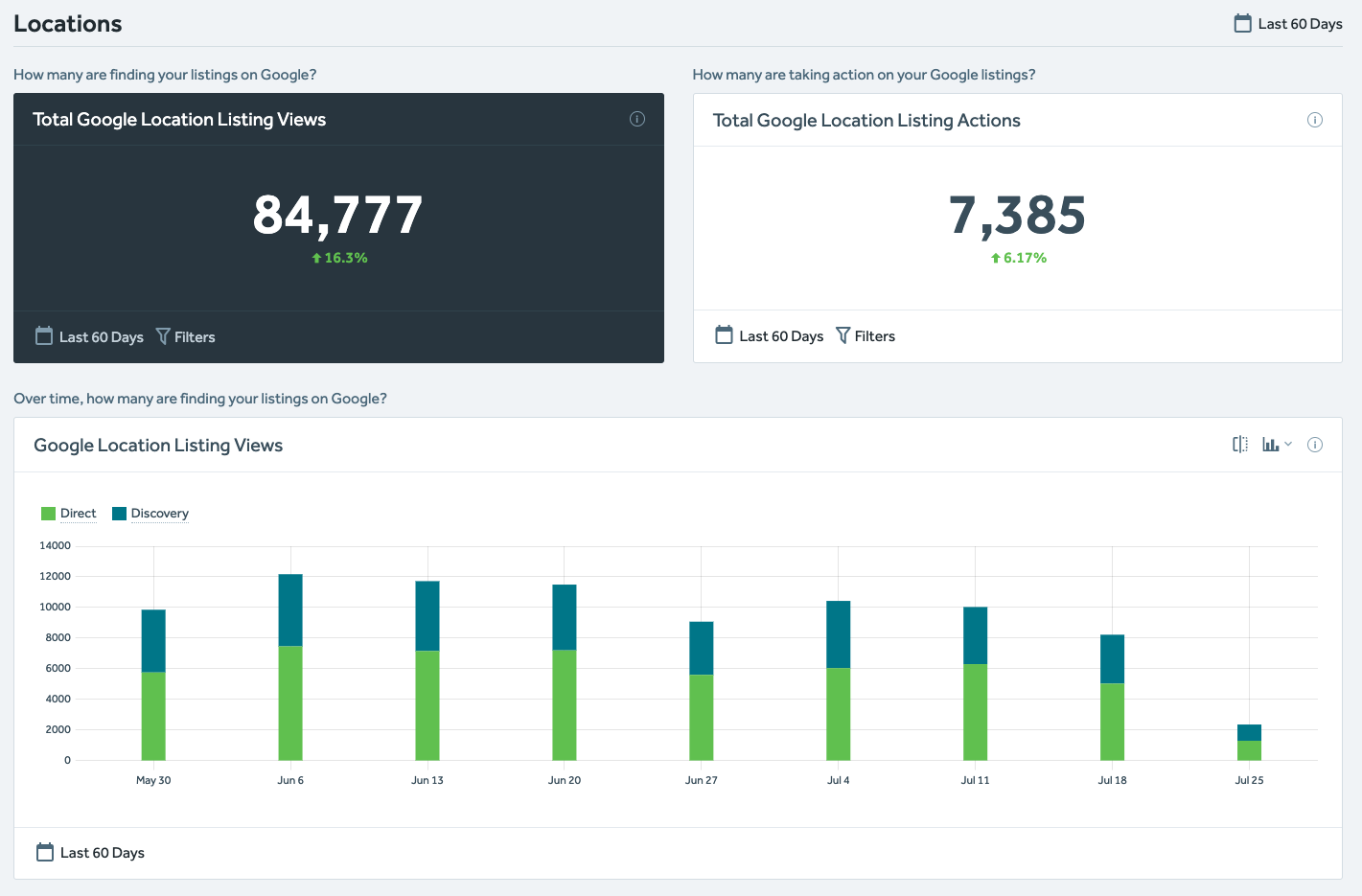Open the Last 60 Days selector on the Actions card
This screenshot has width=1362, height=896.
[770, 335]
